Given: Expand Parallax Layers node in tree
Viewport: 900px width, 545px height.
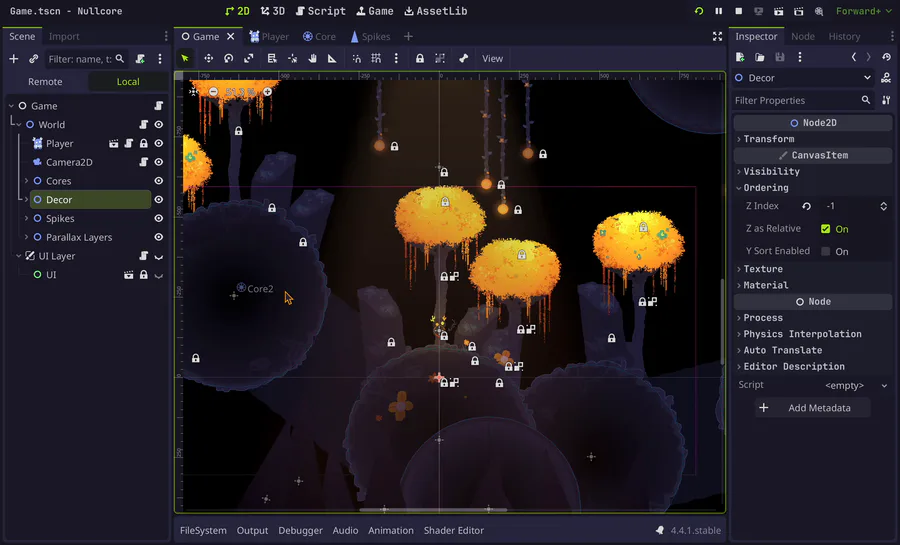Looking at the screenshot, I should pos(26,237).
